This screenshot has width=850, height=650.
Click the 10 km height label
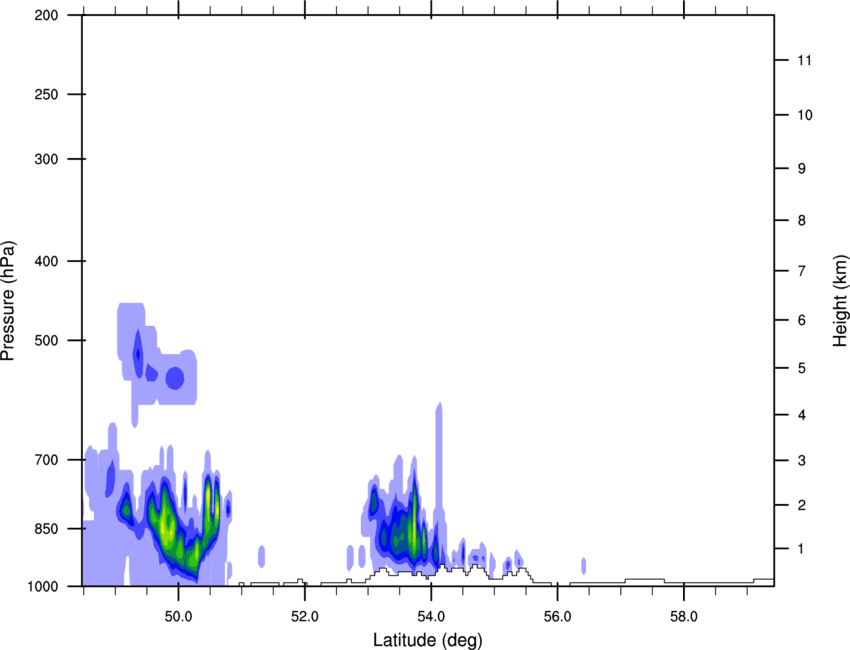pos(804,115)
